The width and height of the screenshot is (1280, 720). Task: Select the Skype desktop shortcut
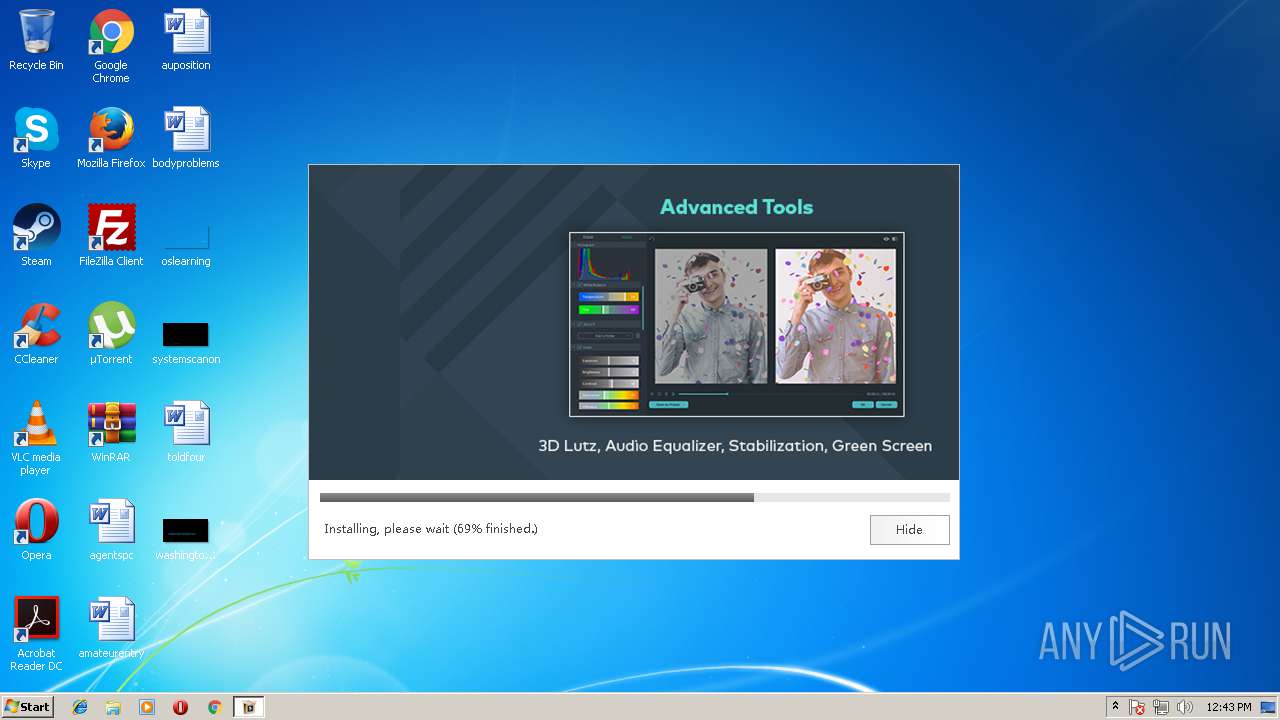pos(36,138)
